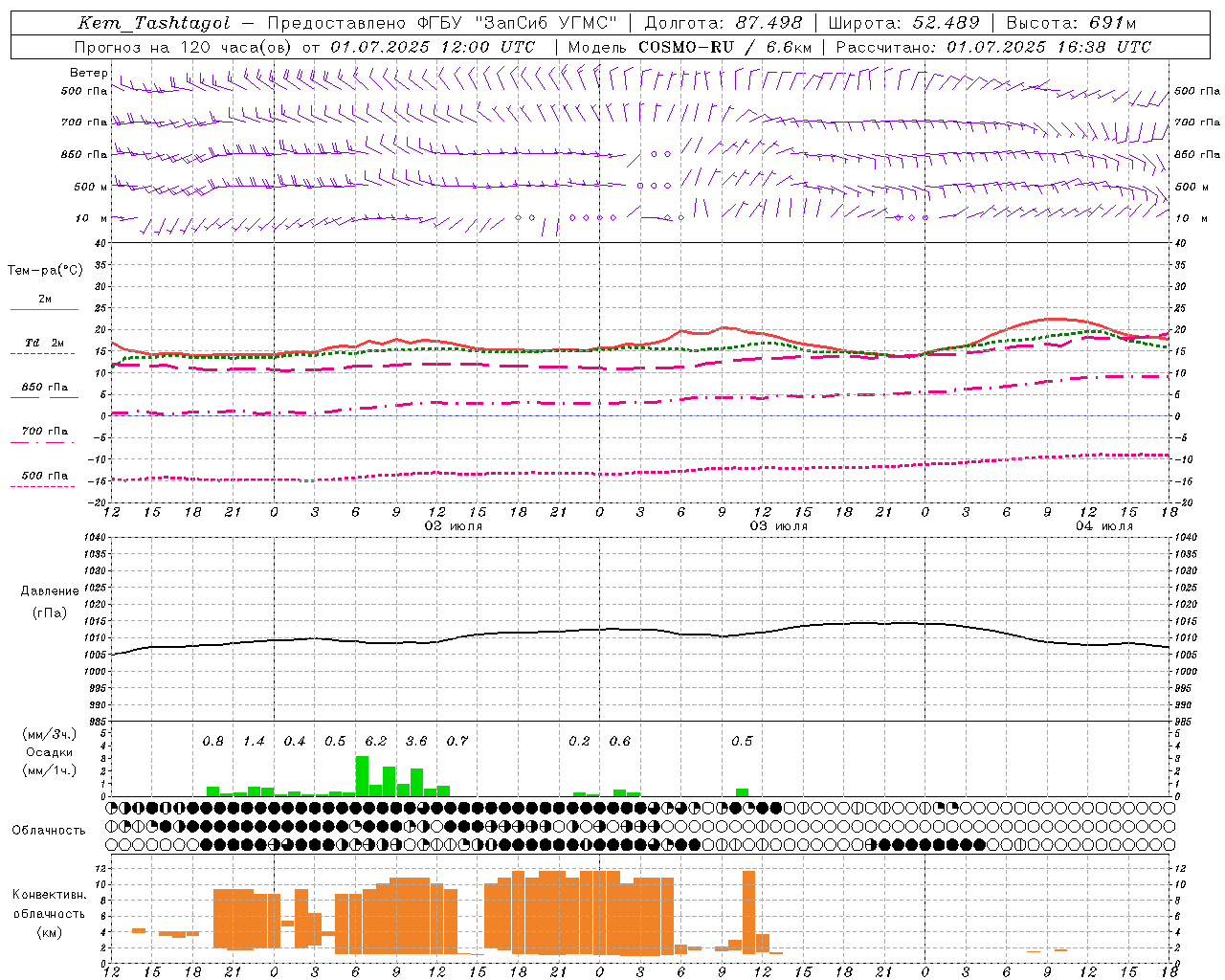Click the "(мм/3ч.)" precipitation unit label
This screenshot has height=980, width=1225.
(x=50, y=734)
